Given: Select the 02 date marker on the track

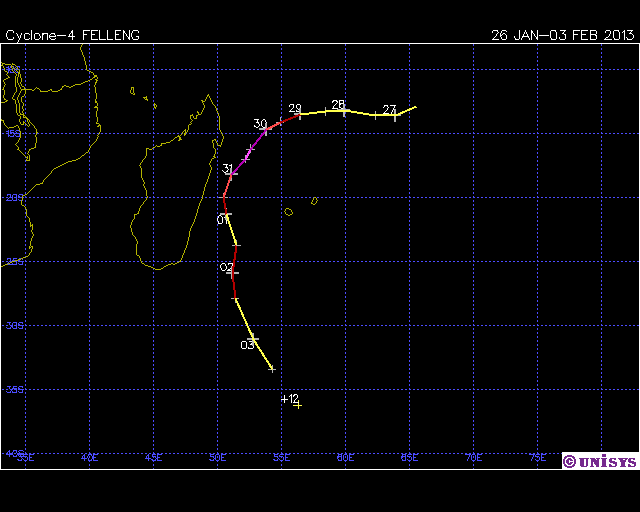Looking at the screenshot, I should click(x=227, y=268).
